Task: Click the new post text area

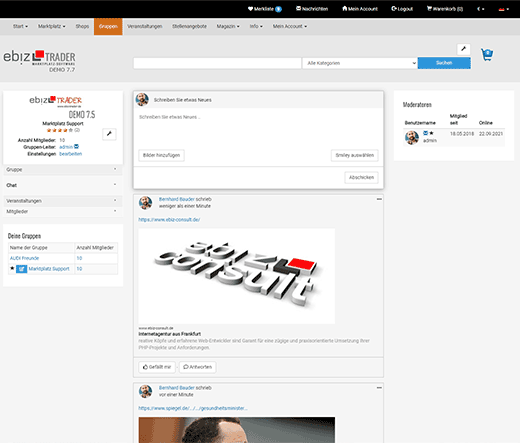Action: coord(258,128)
